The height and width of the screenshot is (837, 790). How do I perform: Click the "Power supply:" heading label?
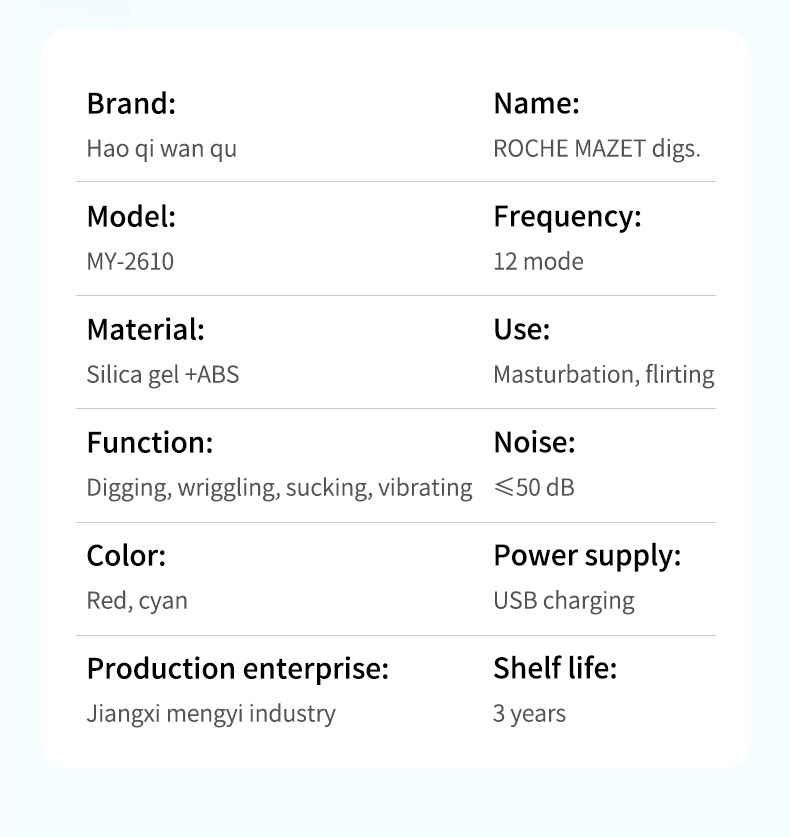pos(587,555)
